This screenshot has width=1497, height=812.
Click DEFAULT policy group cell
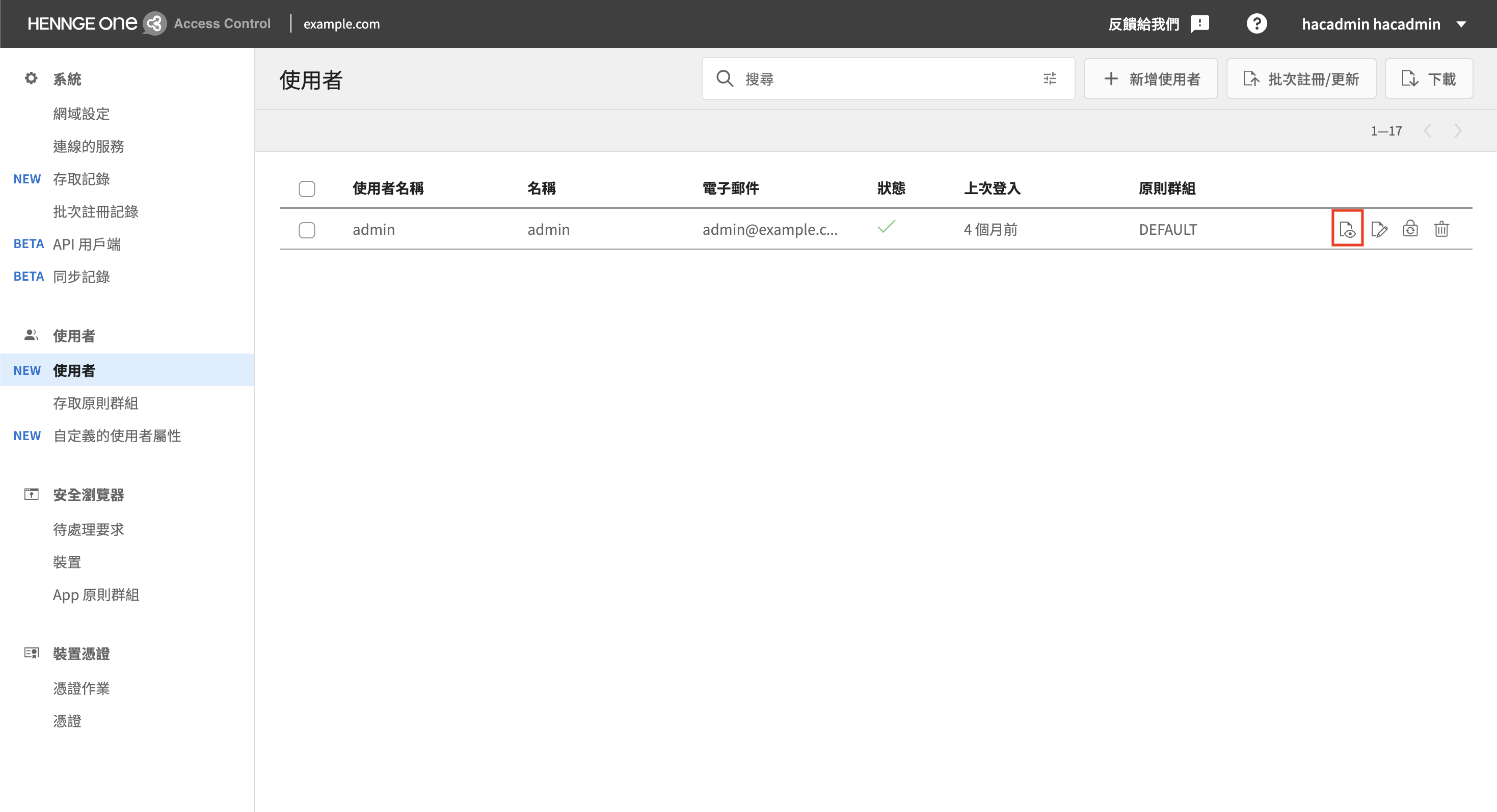1167,229
